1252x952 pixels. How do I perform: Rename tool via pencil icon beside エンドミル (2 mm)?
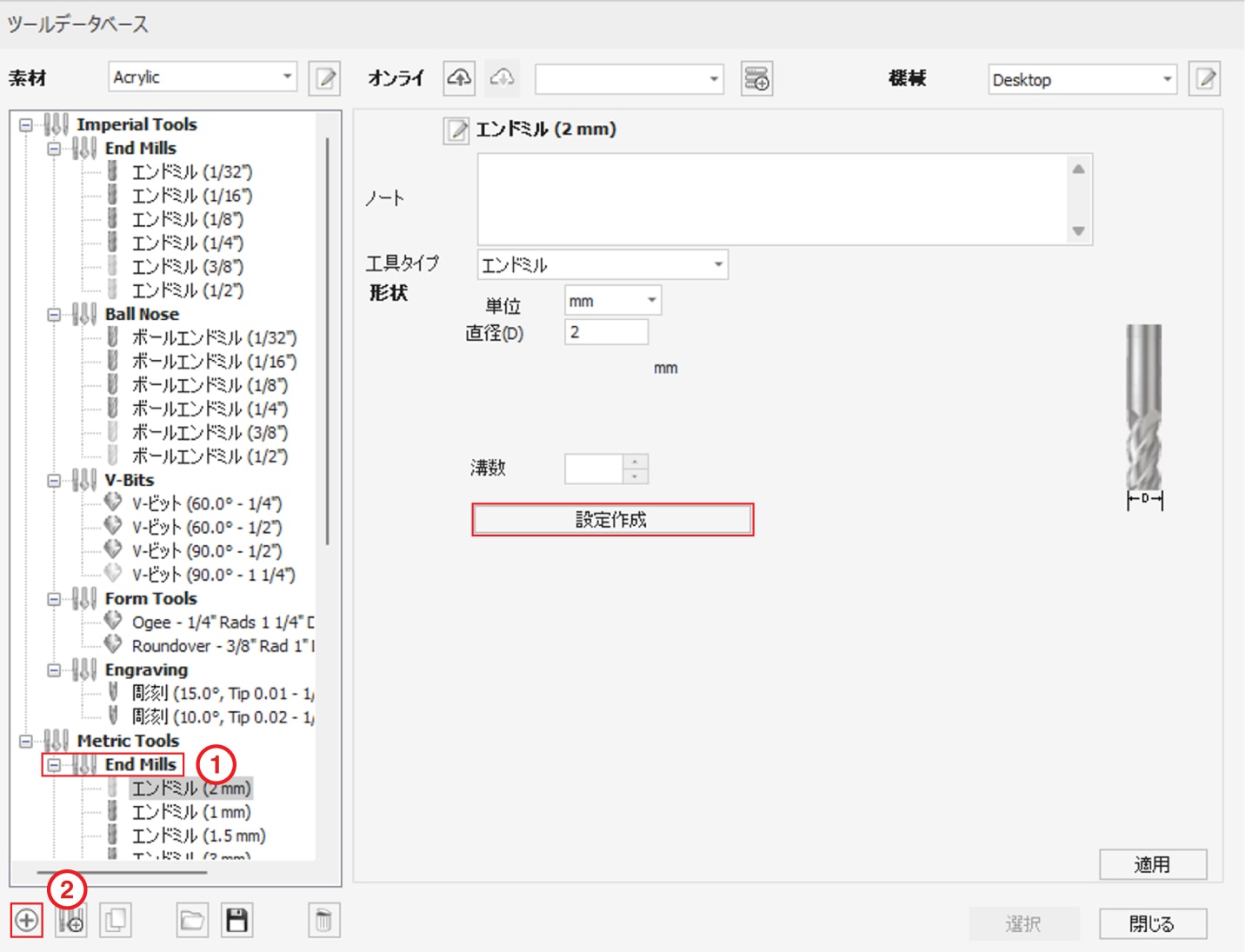coord(456,130)
